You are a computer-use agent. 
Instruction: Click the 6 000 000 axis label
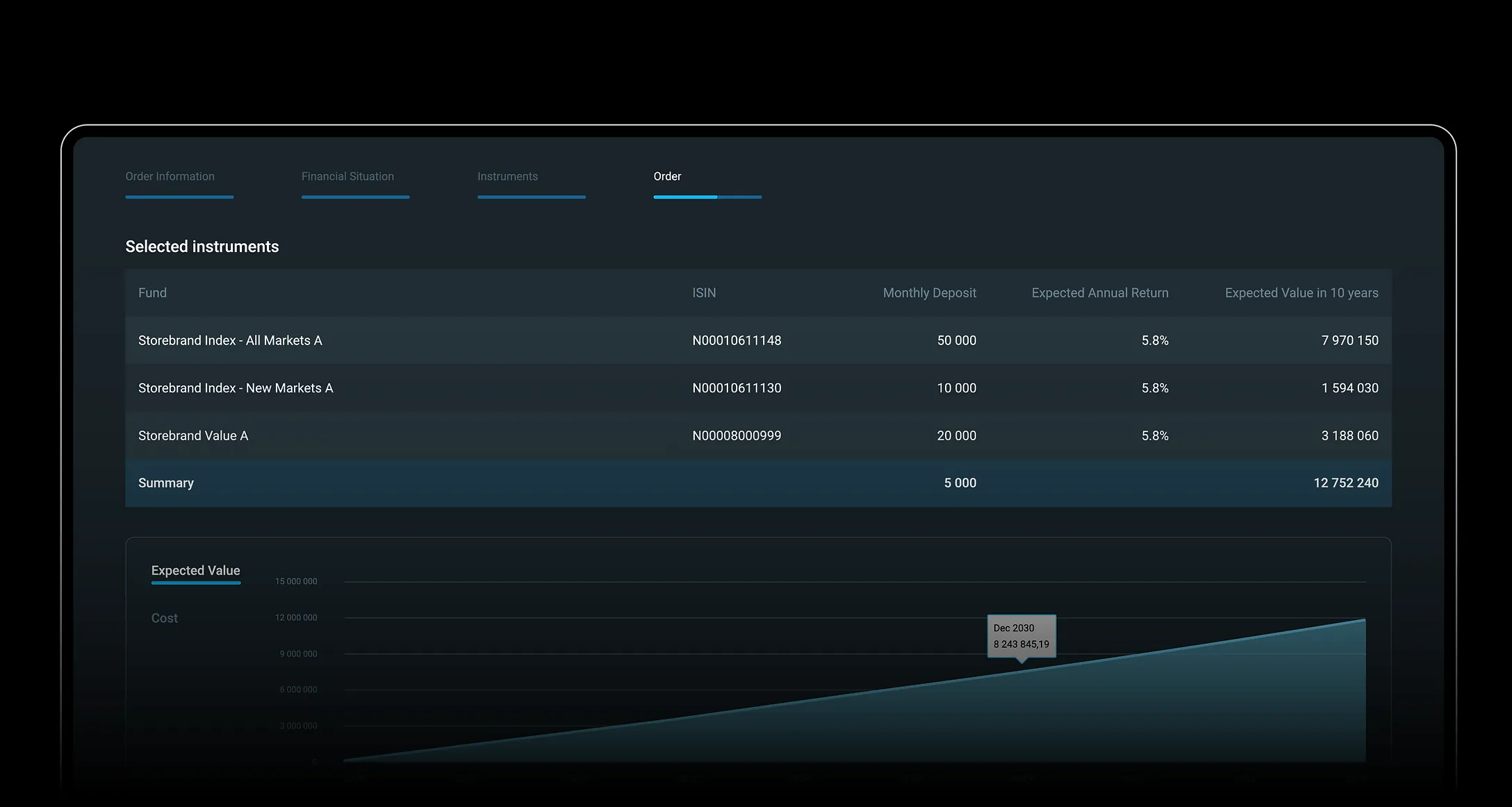pos(299,690)
